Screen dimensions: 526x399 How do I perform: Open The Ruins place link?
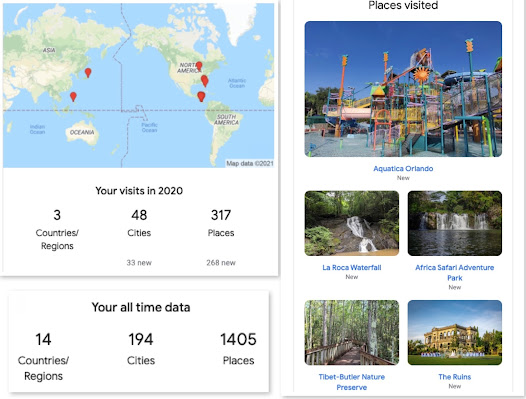(x=455, y=377)
